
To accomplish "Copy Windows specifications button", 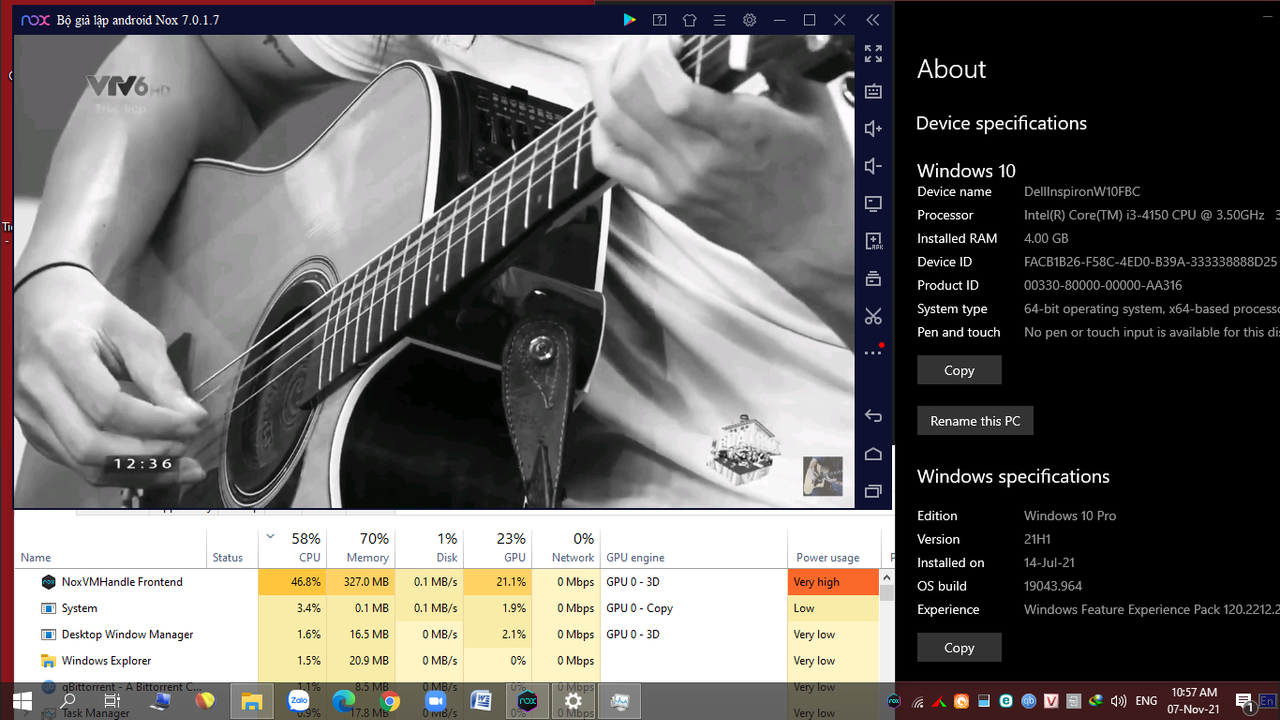I will [959, 647].
